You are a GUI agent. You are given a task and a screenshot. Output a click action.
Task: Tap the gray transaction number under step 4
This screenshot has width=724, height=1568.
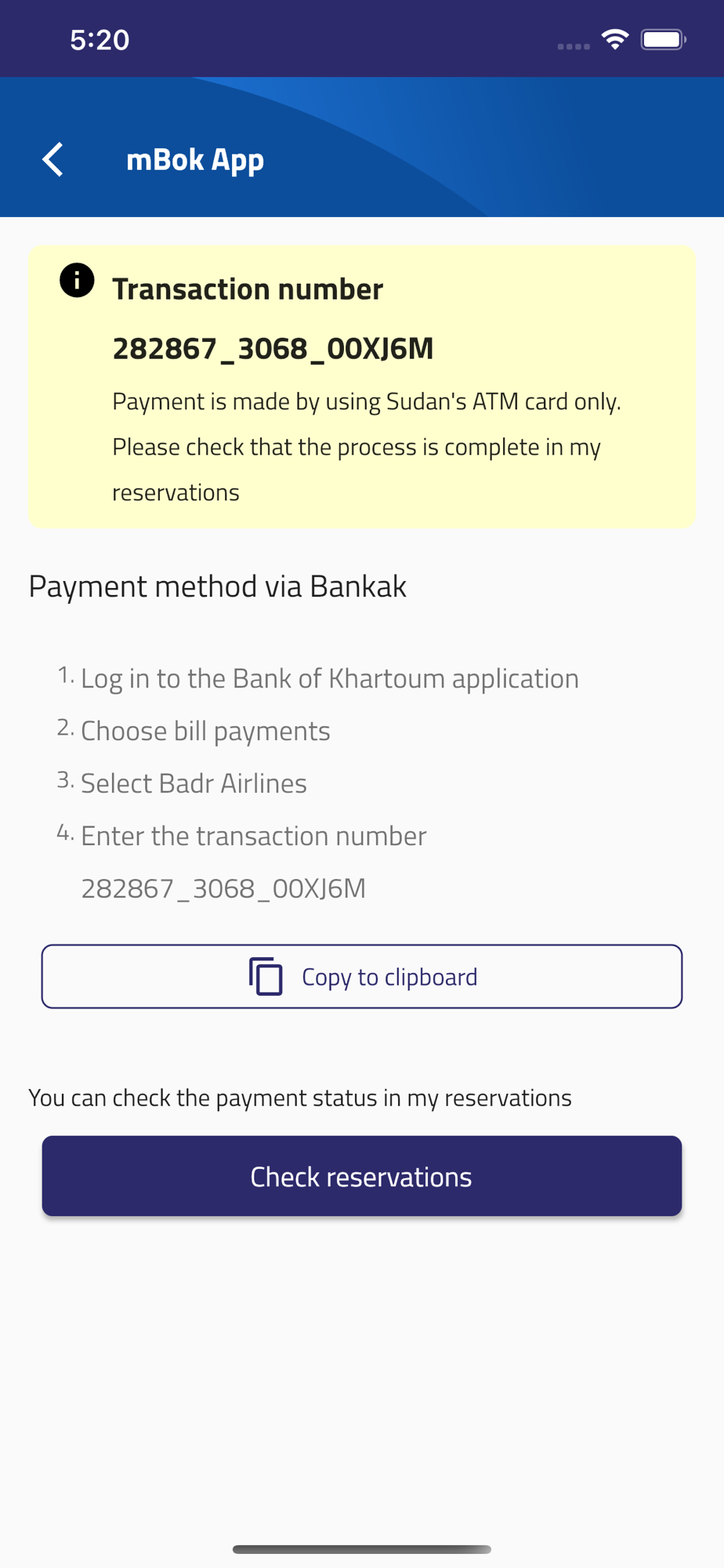[223, 888]
